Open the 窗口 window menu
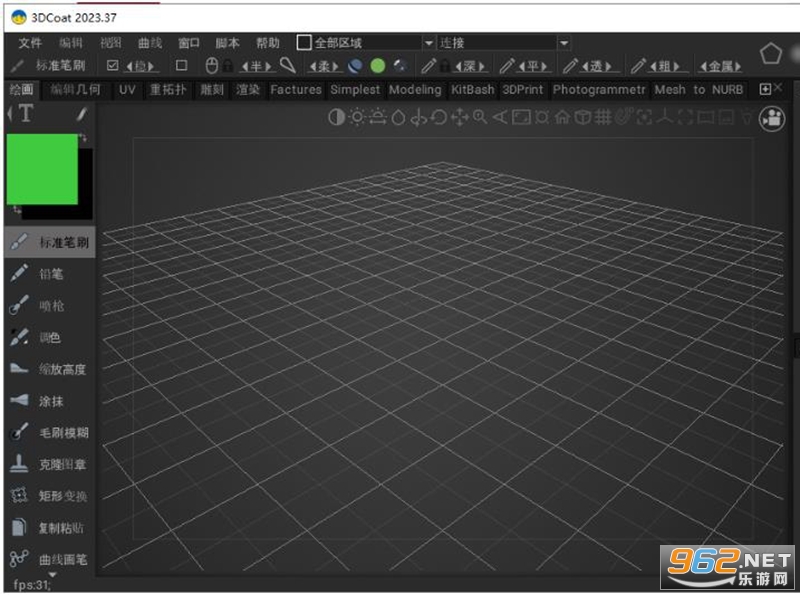The width and height of the screenshot is (800, 595). (x=189, y=43)
